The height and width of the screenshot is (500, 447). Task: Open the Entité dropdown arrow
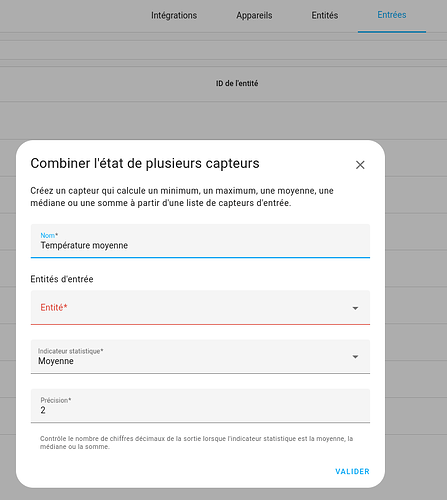coord(355,308)
